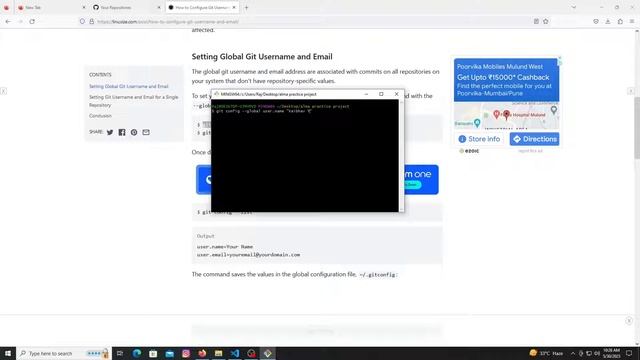
Task: Open the notification center icon
Action: click(629, 353)
